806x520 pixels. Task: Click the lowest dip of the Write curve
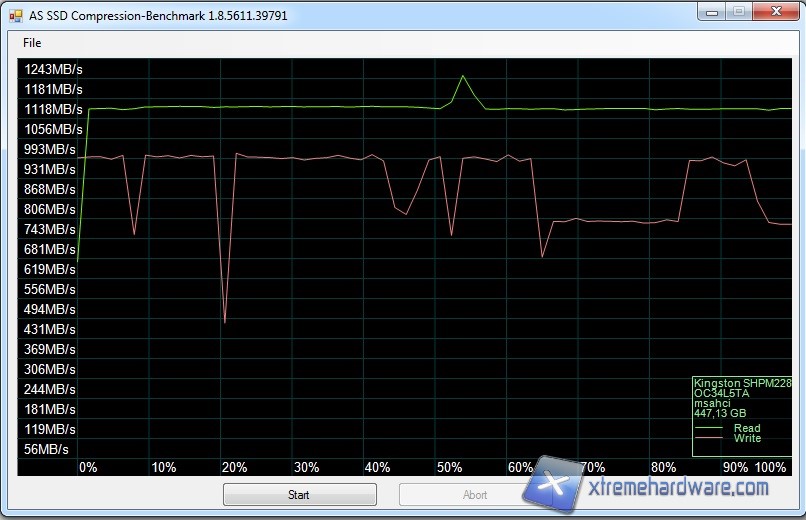(x=225, y=322)
